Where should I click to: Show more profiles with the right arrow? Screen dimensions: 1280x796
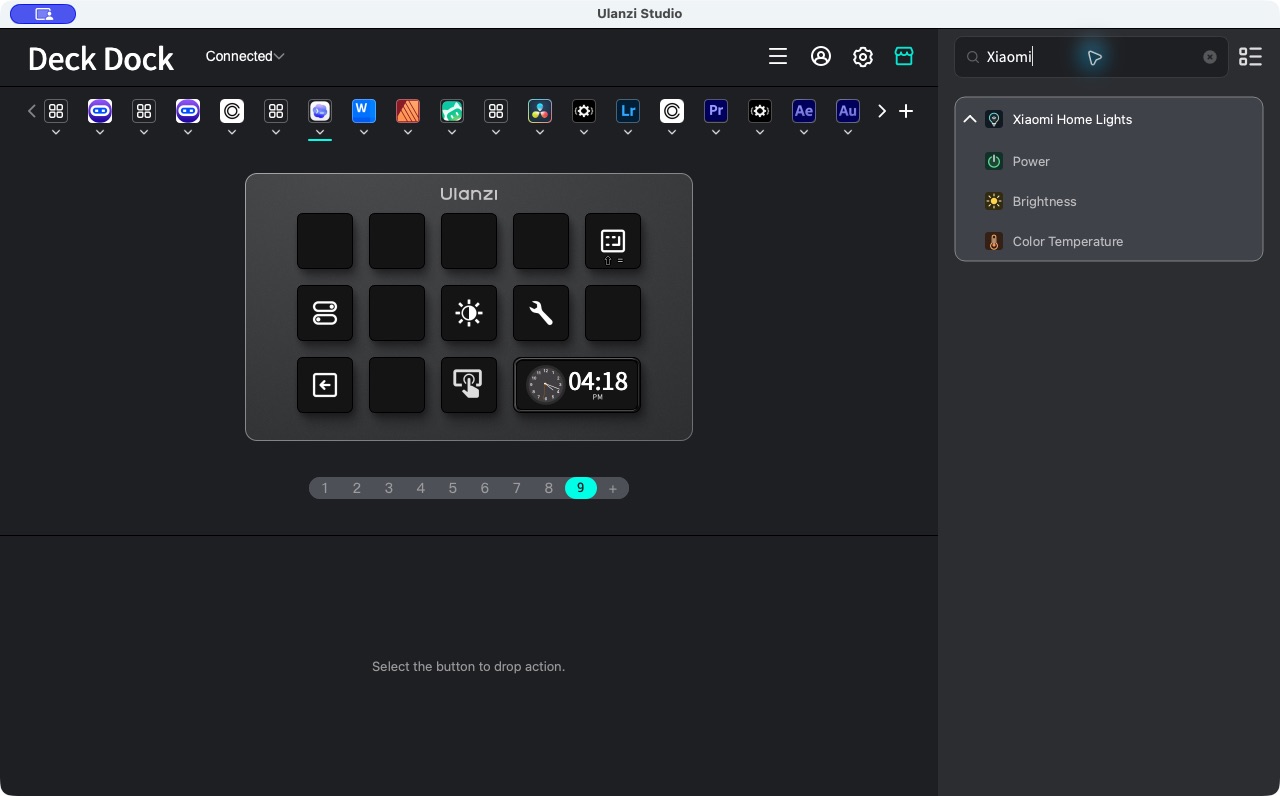(882, 111)
